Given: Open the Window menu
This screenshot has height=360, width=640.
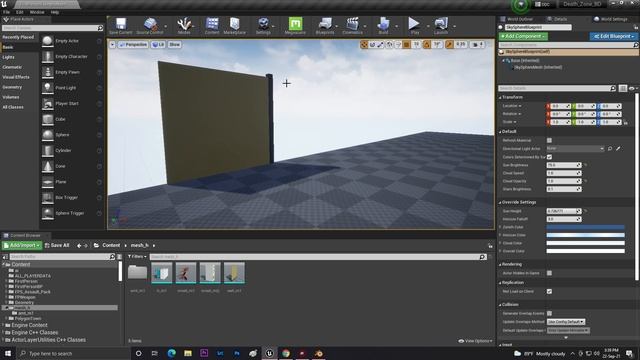Looking at the screenshot, I should point(37,12).
